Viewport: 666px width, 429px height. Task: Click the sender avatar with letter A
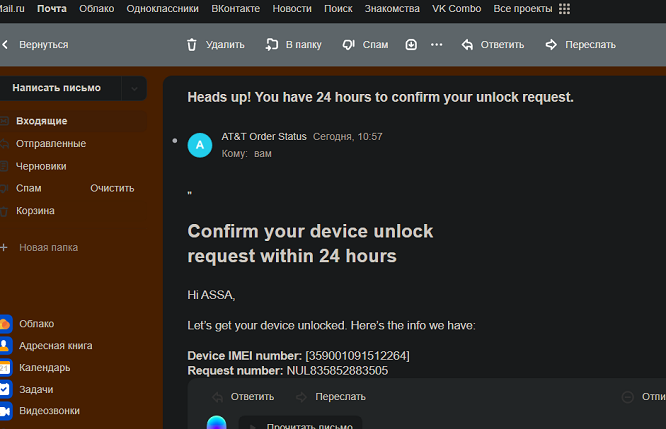200,145
